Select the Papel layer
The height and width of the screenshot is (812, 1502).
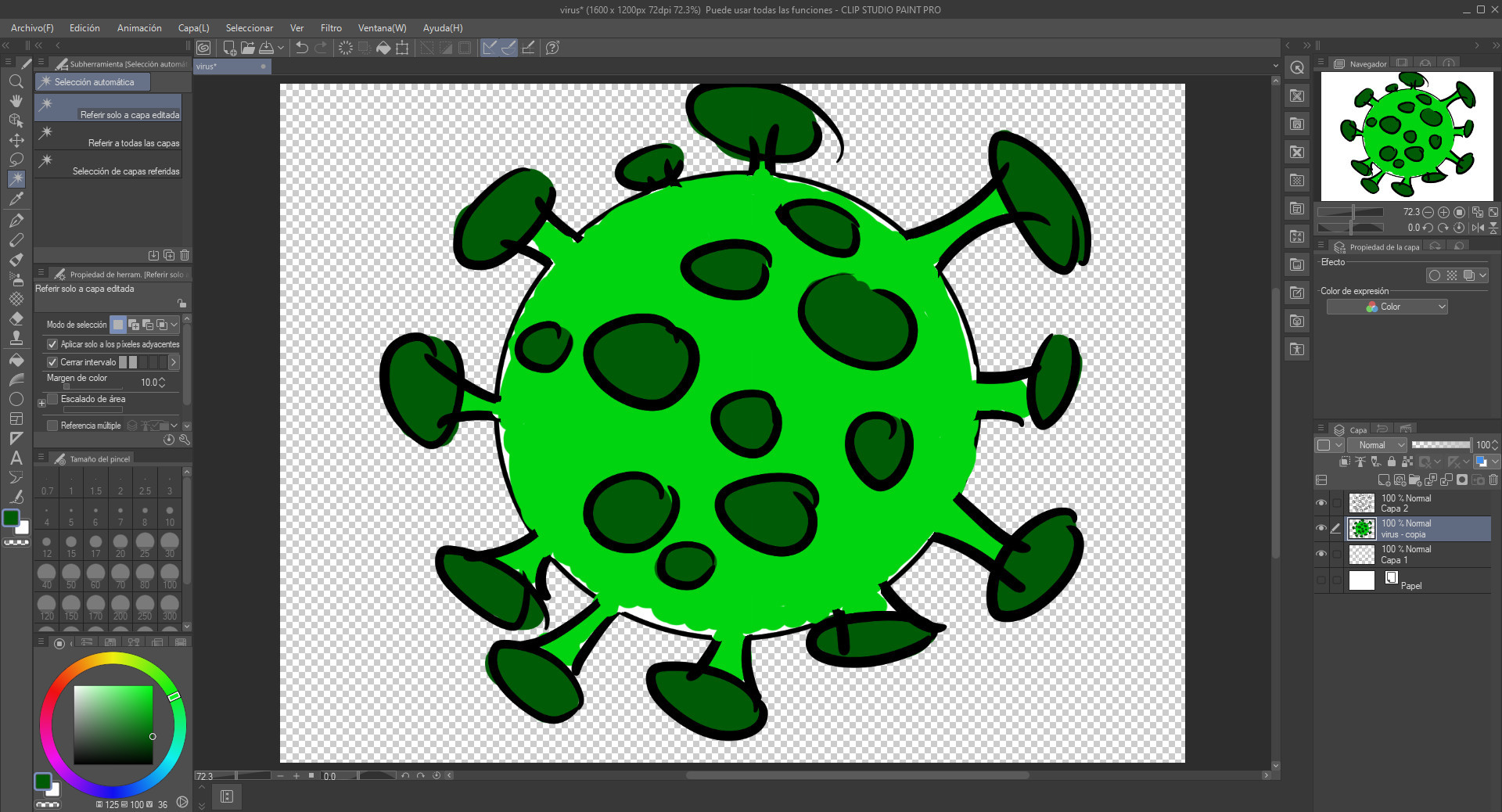[1418, 580]
